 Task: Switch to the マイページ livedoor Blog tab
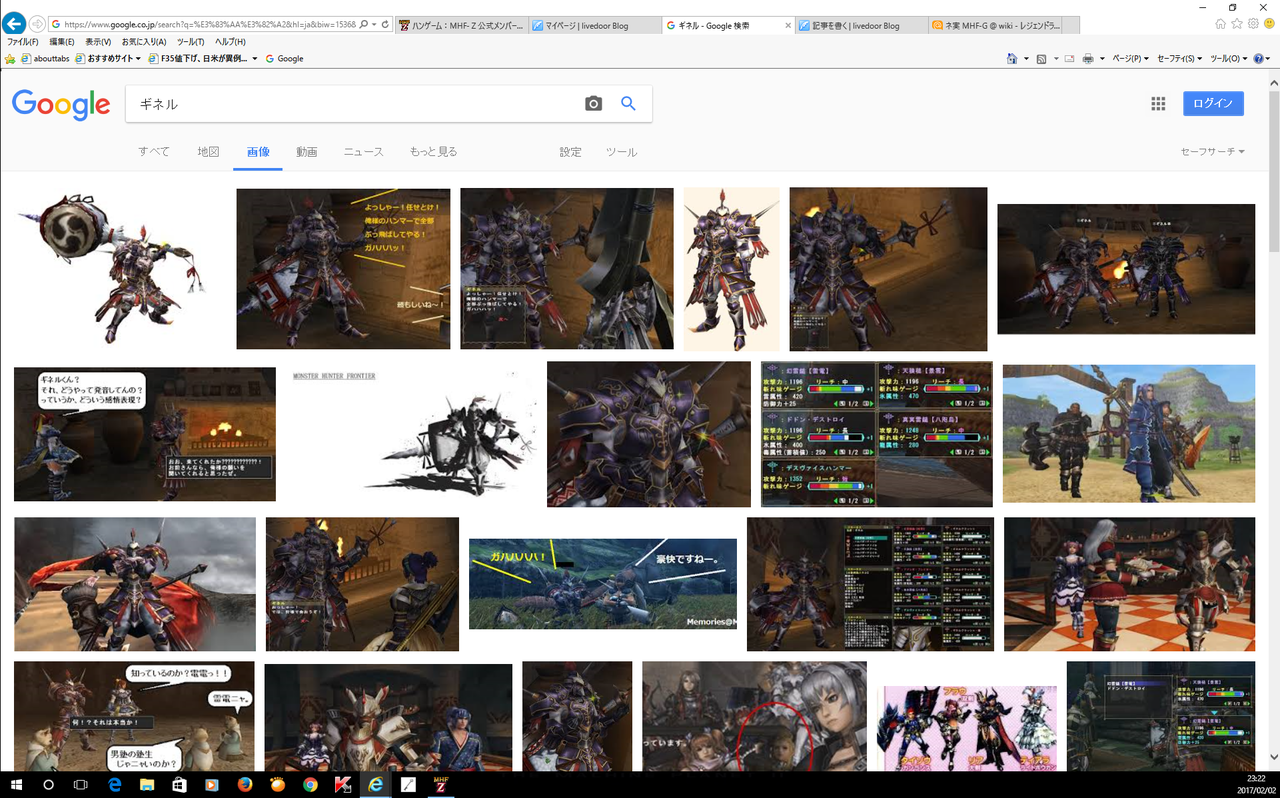[594, 25]
